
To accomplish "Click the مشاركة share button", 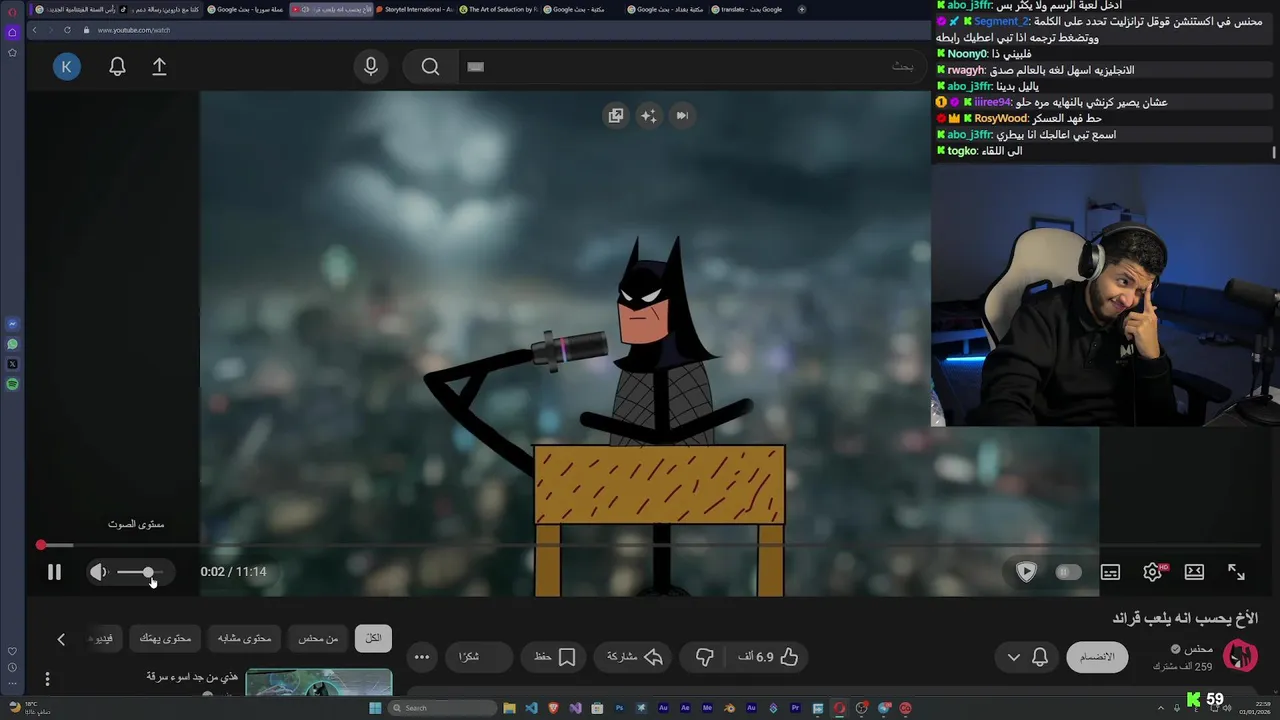I will (634, 657).
